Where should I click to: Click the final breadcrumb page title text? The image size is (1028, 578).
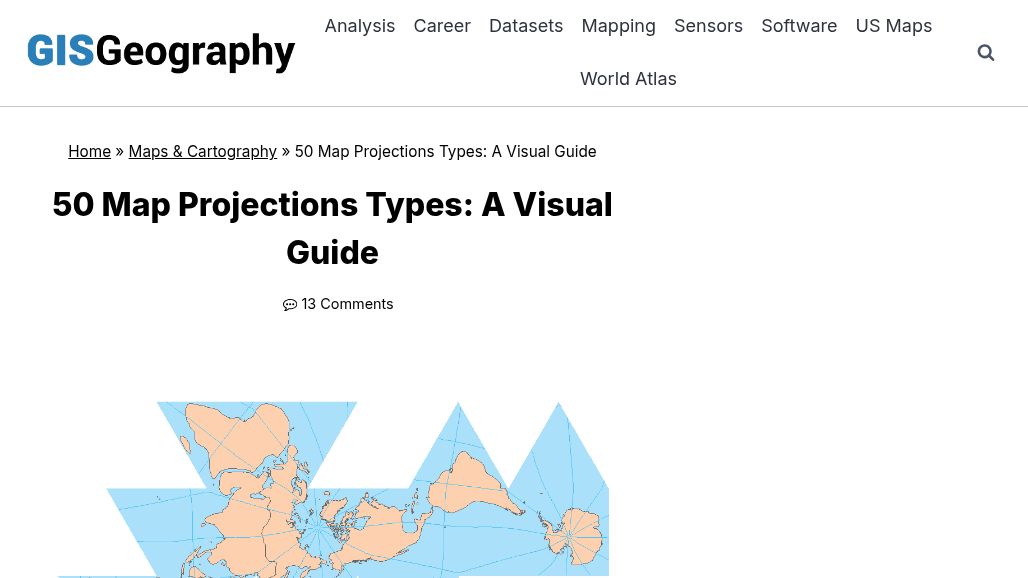(x=445, y=152)
